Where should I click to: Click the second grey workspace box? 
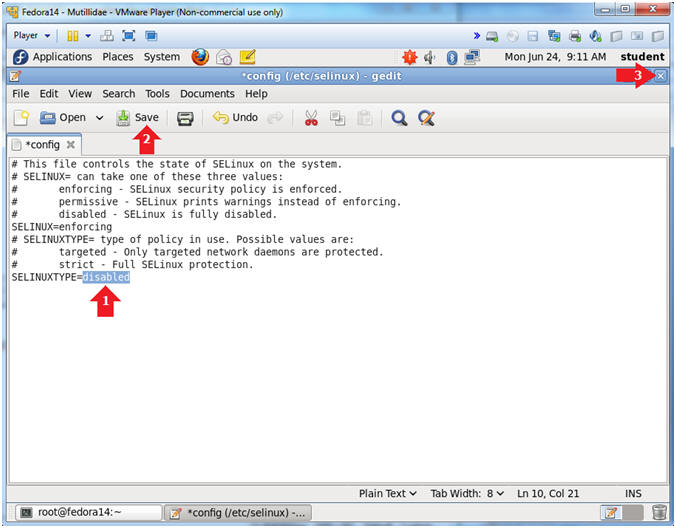click(633, 512)
